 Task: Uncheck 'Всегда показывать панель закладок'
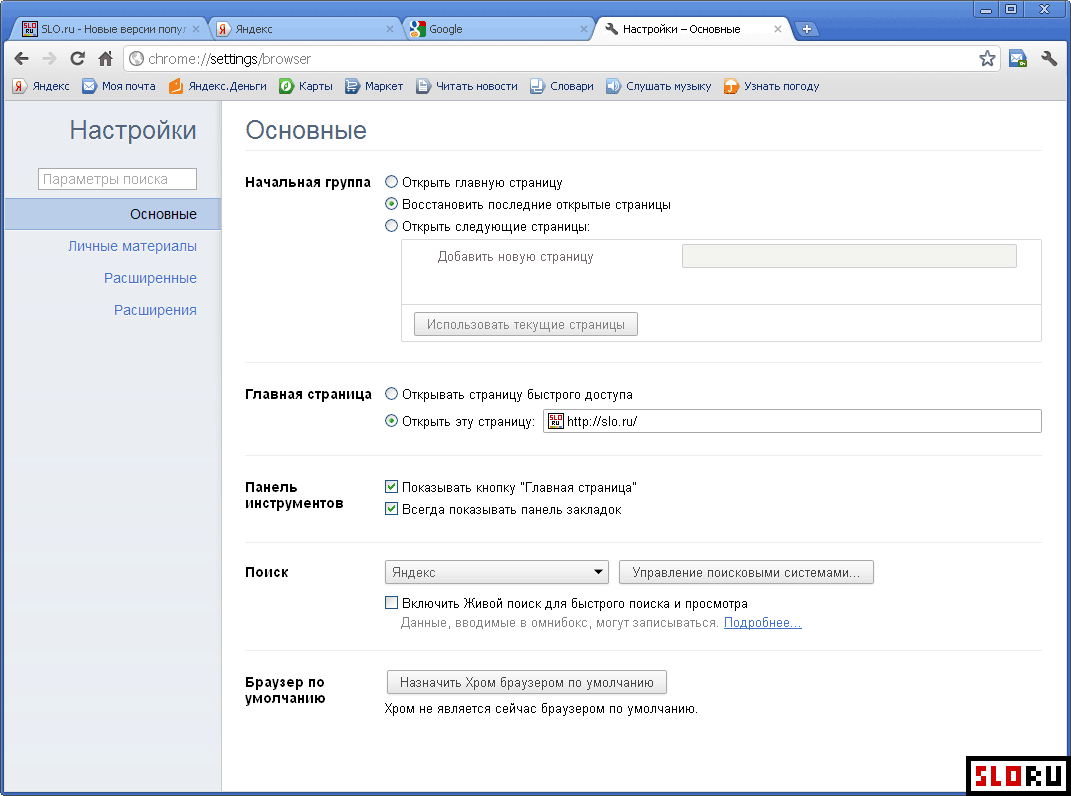click(x=392, y=509)
